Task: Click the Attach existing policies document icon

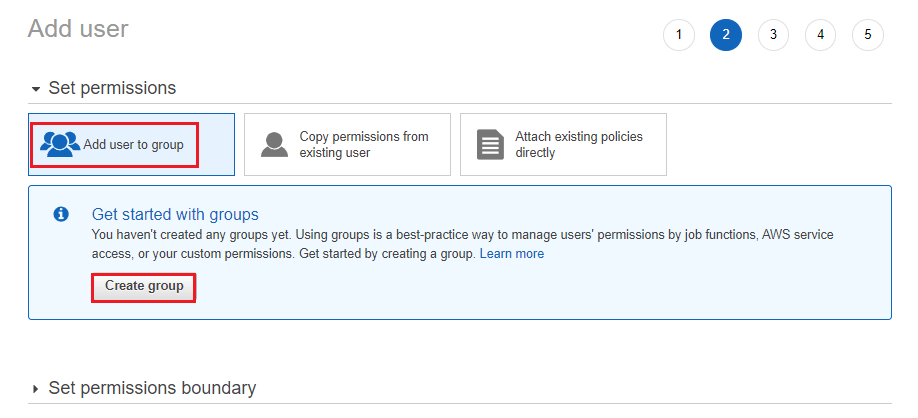Action: tap(490, 145)
